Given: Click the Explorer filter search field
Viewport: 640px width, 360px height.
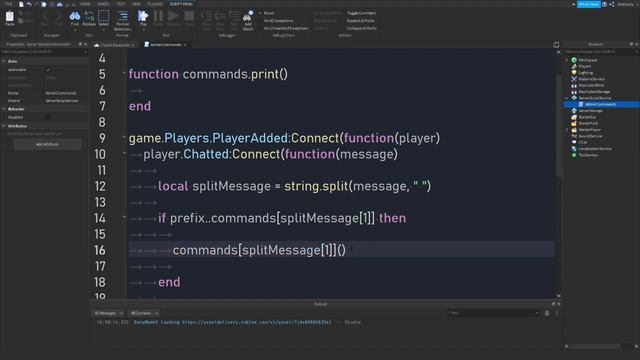Looking at the screenshot, I should [600, 52].
